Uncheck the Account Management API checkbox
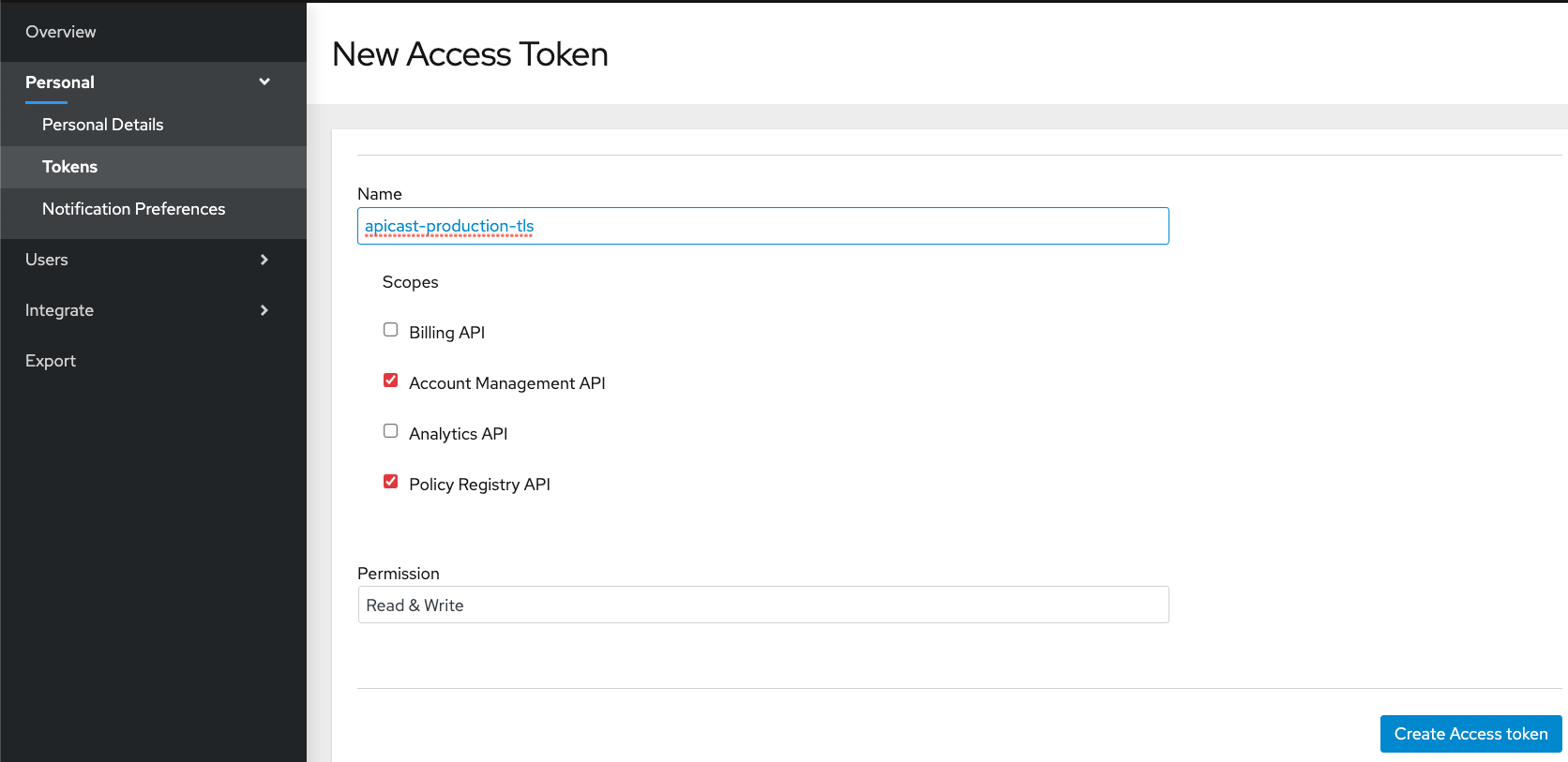The image size is (1568, 762). (x=390, y=381)
